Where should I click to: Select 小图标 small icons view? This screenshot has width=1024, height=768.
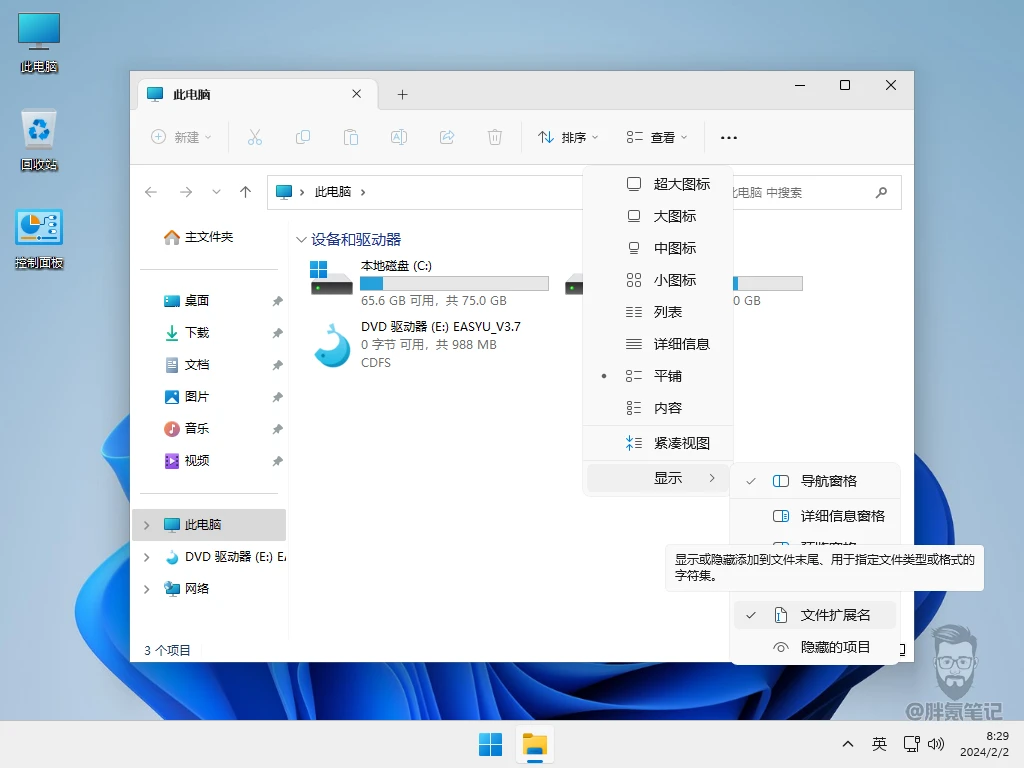pos(658,280)
